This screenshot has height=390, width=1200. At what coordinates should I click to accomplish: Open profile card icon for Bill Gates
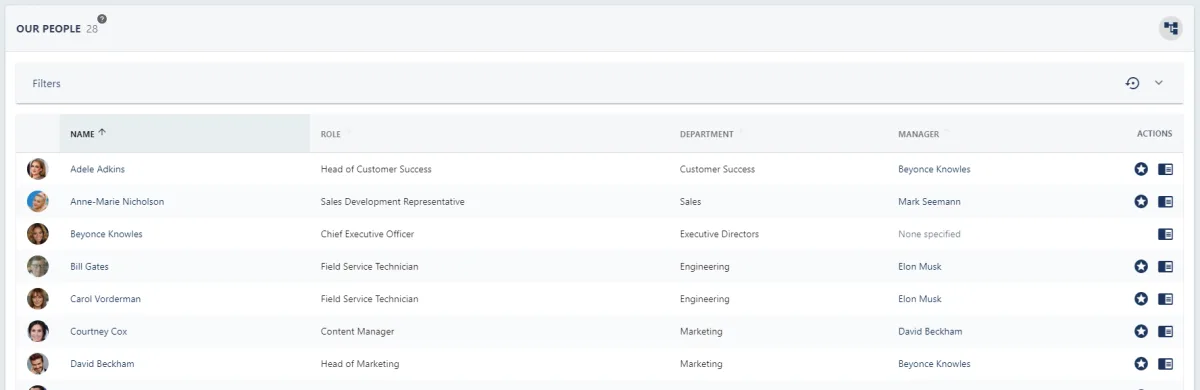coord(1165,266)
